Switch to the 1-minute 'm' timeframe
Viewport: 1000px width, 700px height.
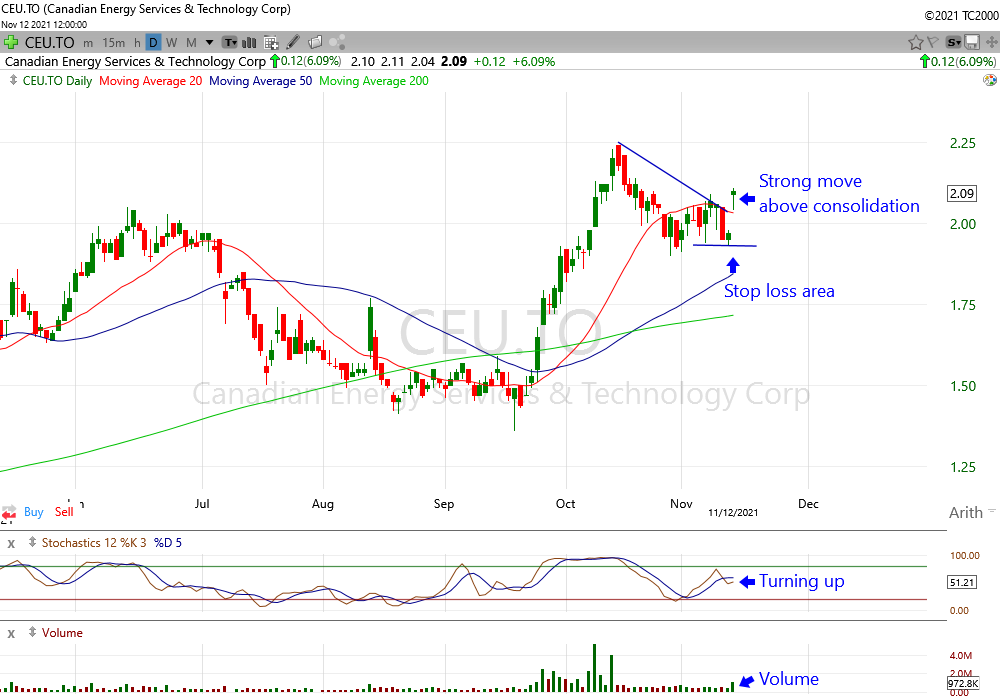88,43
